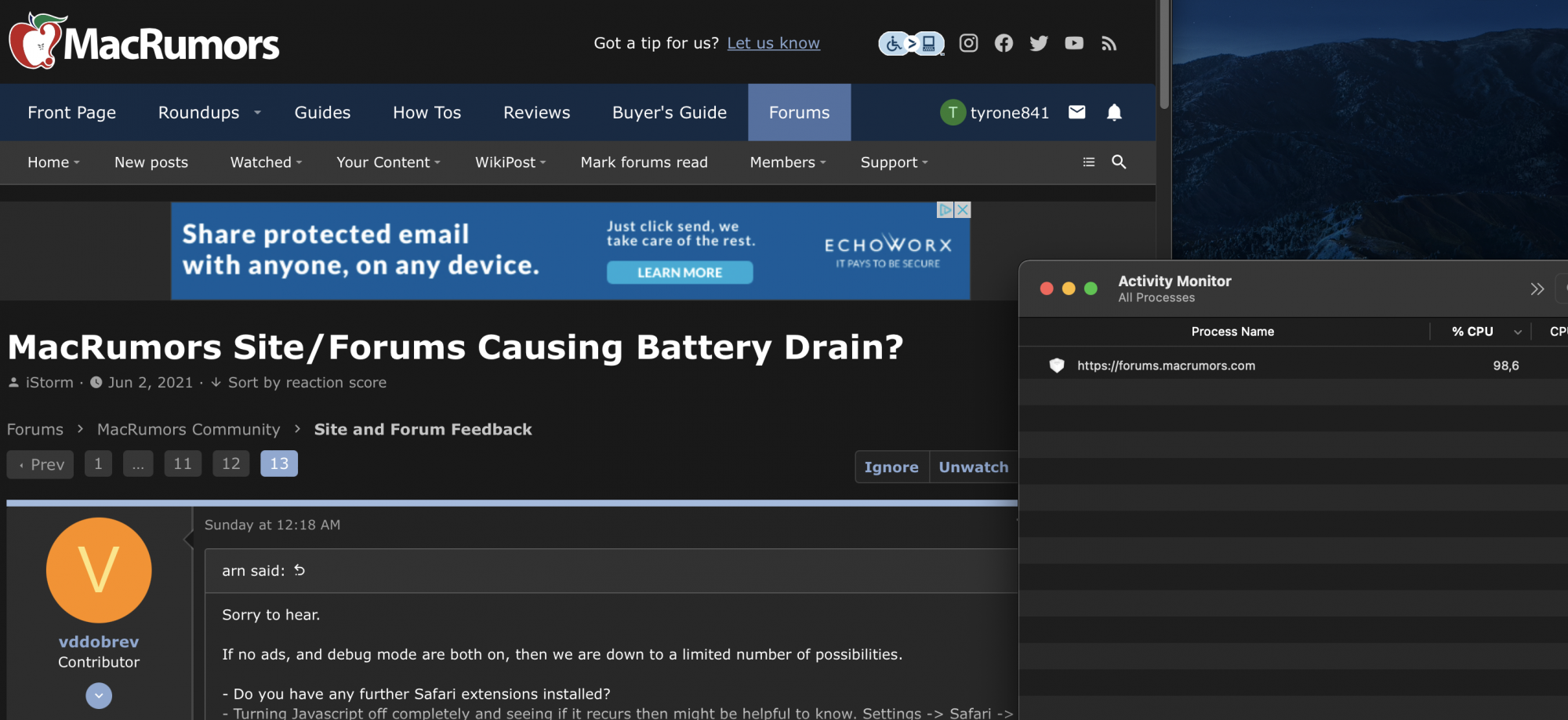Expand Activity Monitor toolbar overflow chevrons
Viewport: 1568px width, 720px height.
(x=1537, y=289)
